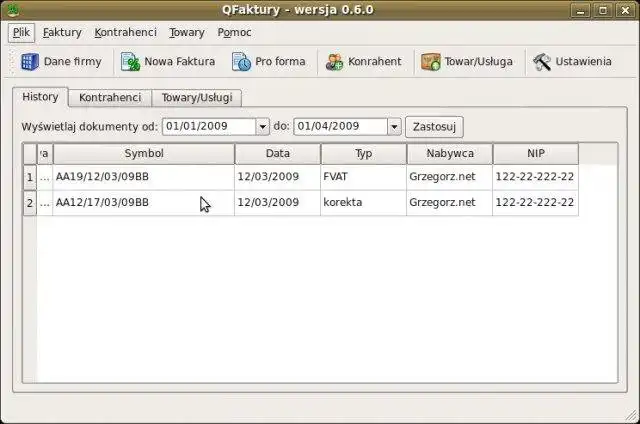Select row header number 1
640x424 pixels.
pyautogui.click(x=29, y=178)
